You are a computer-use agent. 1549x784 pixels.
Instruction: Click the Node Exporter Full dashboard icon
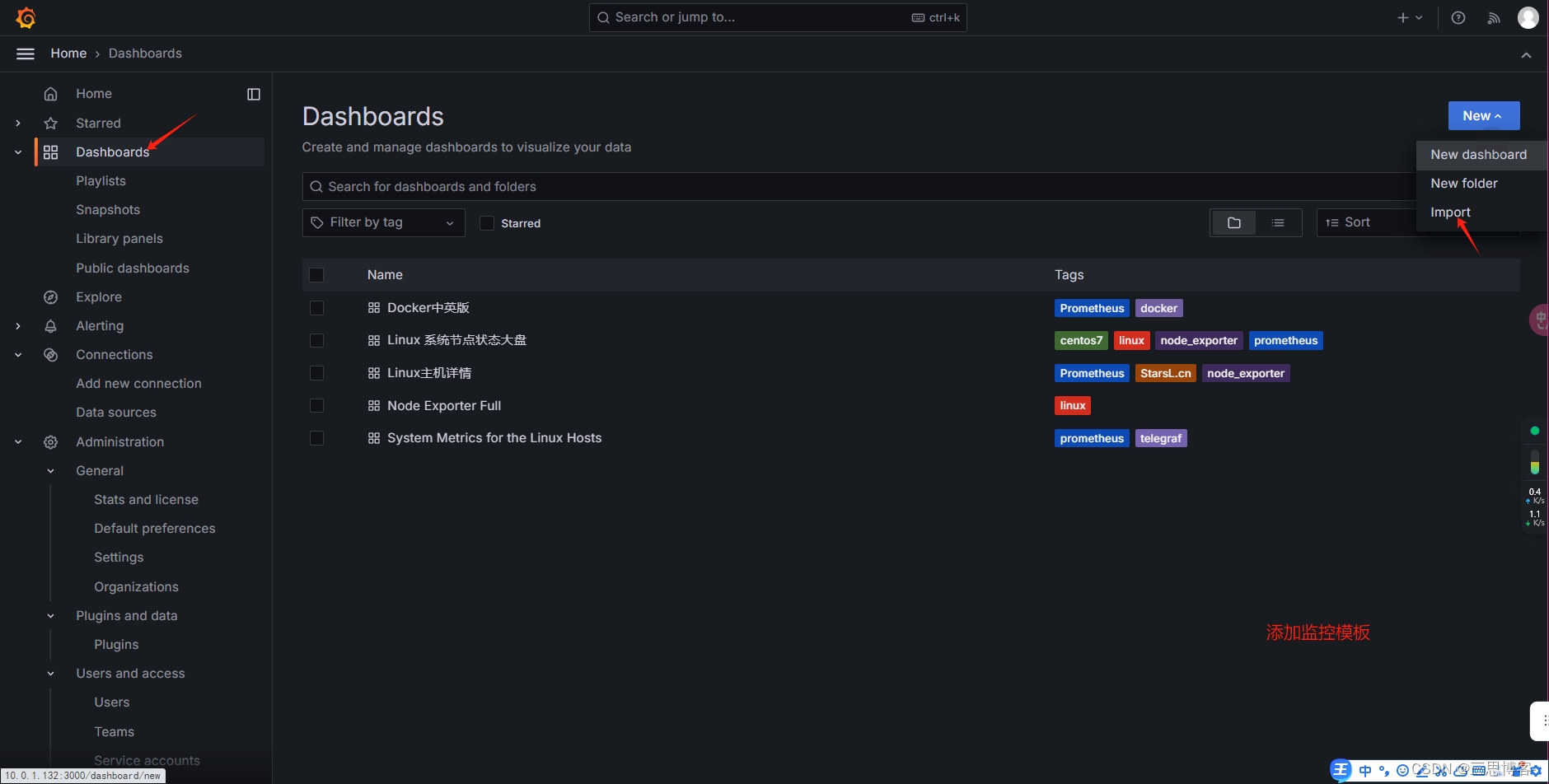(x=374, y=406)
